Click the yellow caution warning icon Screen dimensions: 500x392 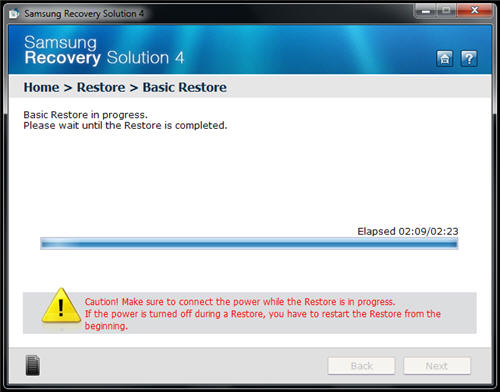tap(61, 306)
